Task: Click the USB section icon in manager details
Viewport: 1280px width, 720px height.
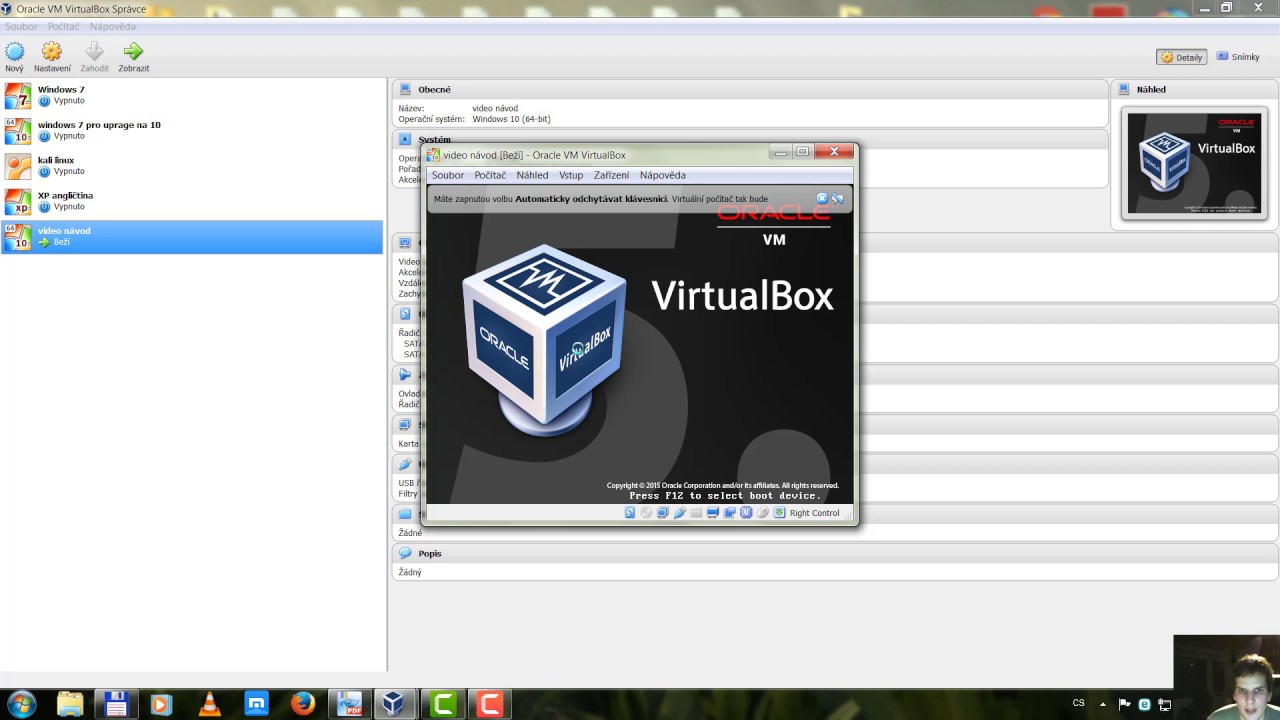Action: (x=405, y=464)
